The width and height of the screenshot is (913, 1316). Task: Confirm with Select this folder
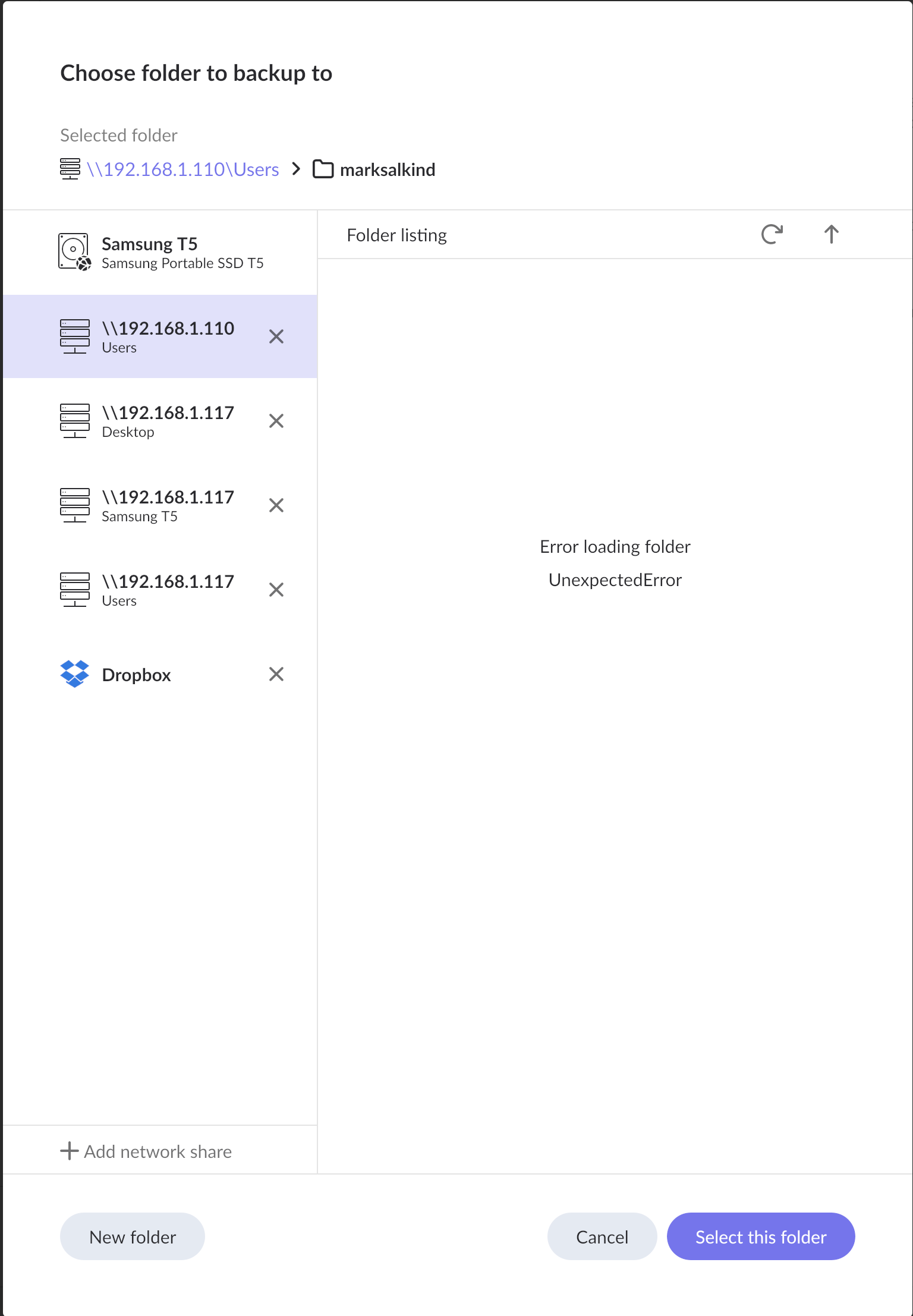pos(761,1237)
